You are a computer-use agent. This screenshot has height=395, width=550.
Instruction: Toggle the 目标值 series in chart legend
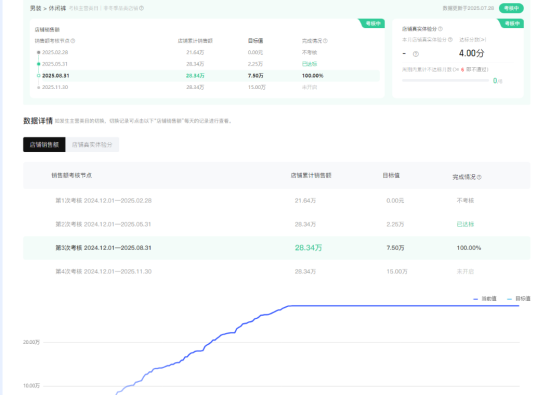pos(518,299)
